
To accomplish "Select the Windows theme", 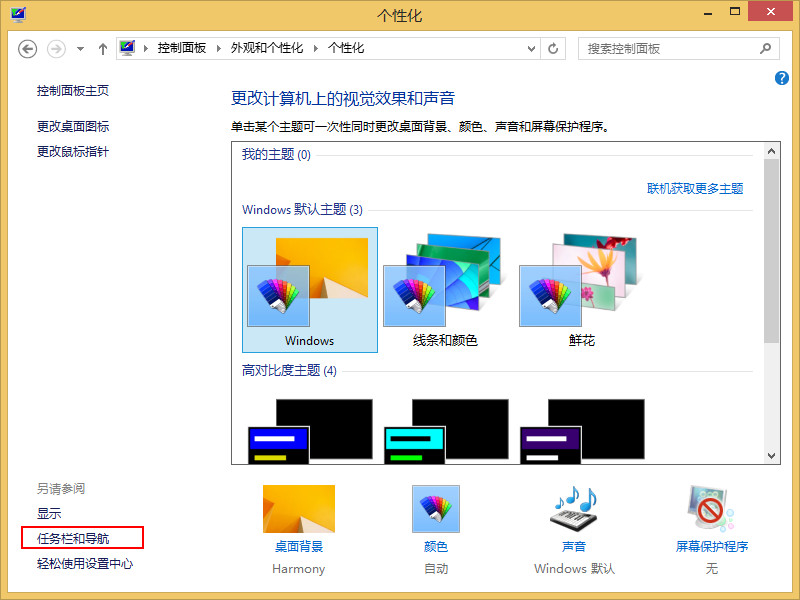I will click(310, 290).
